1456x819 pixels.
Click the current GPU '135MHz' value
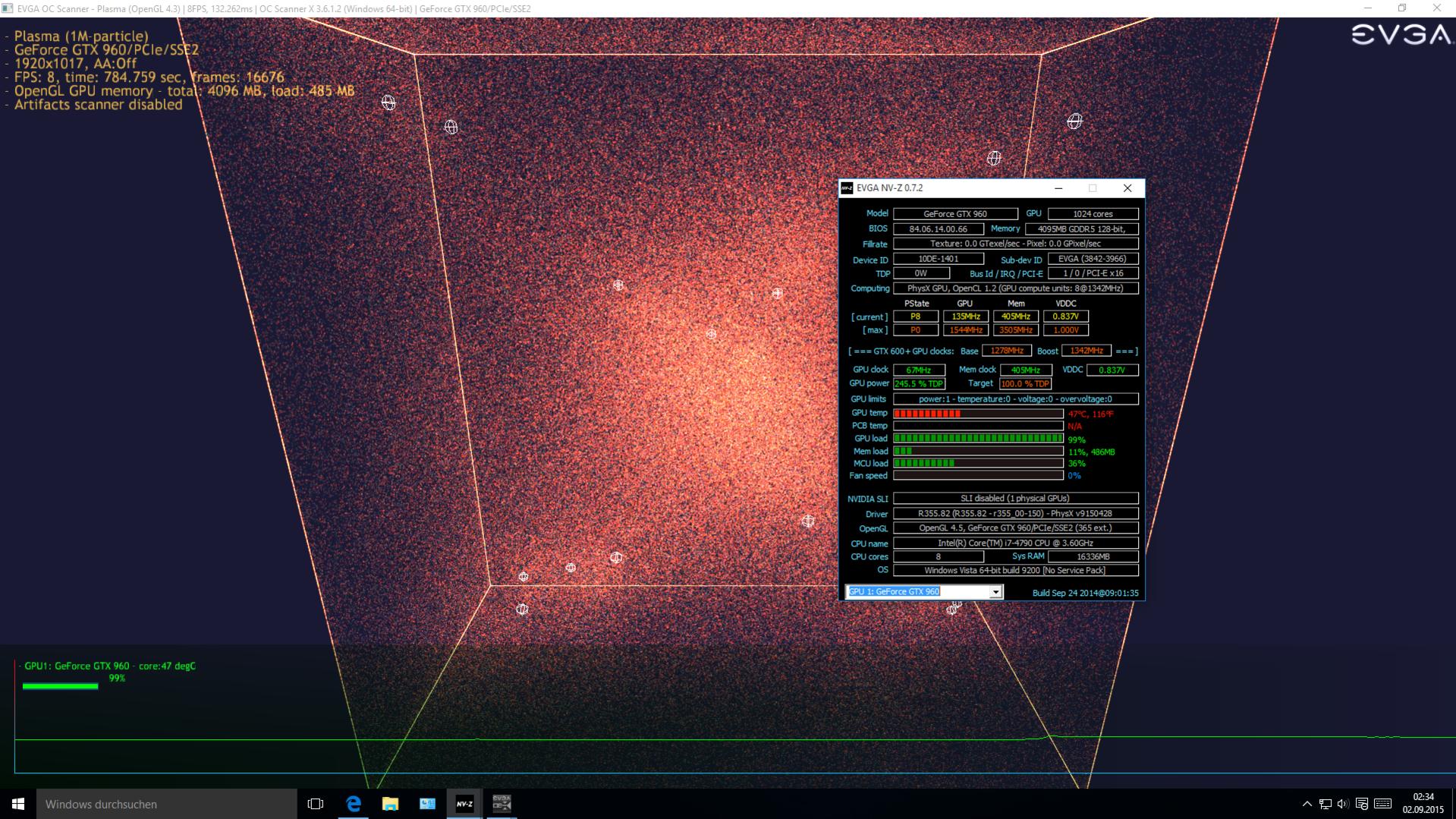pos(966,317)
